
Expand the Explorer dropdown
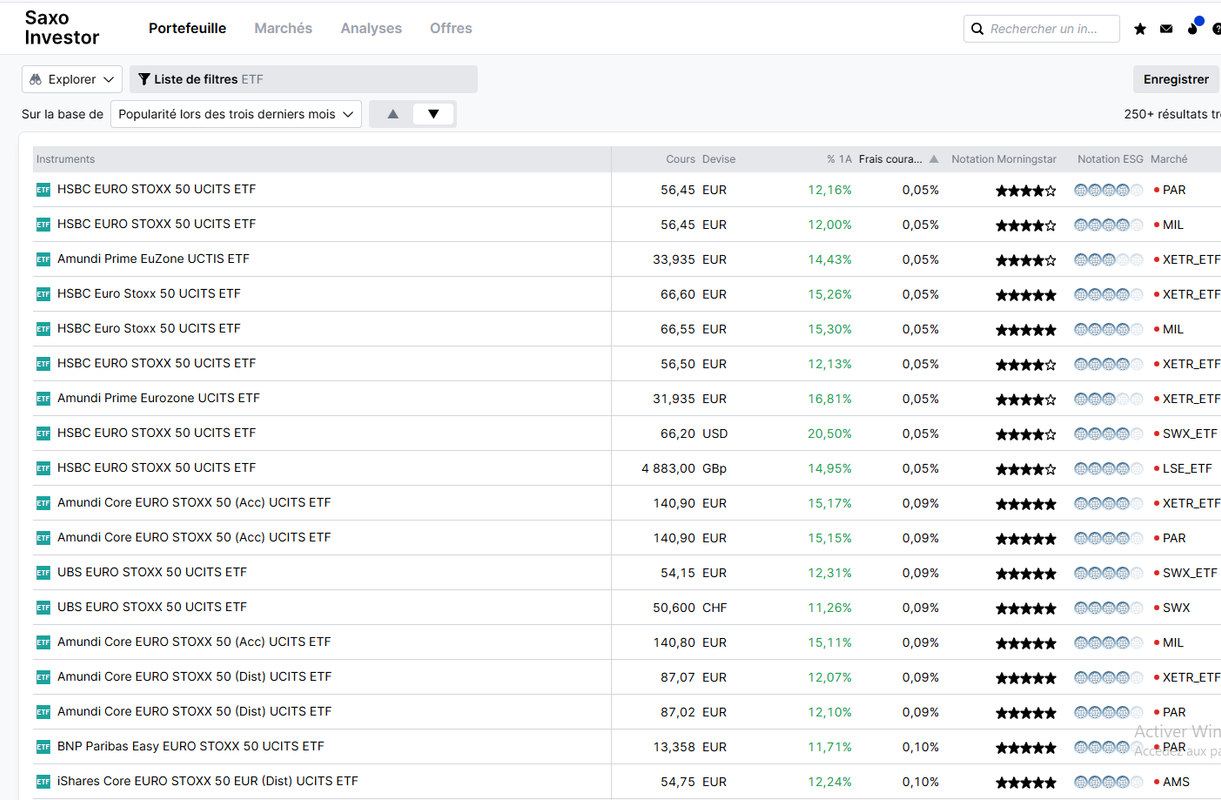pos(72,79)
